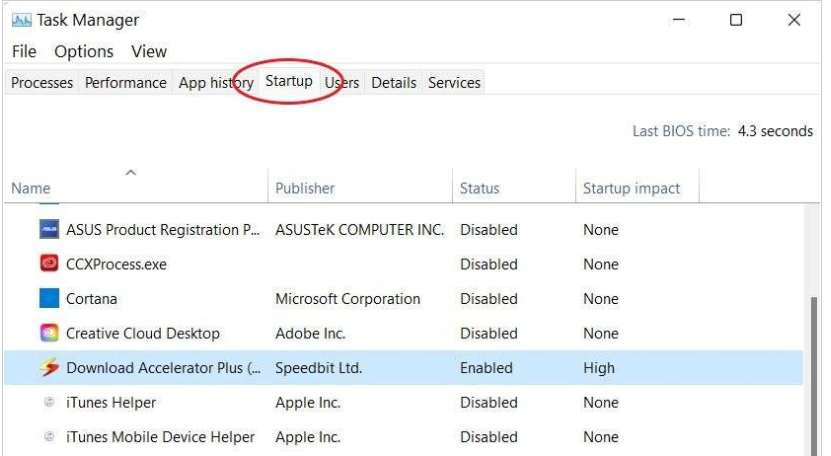Go to the Services tab

click(454, 83)
